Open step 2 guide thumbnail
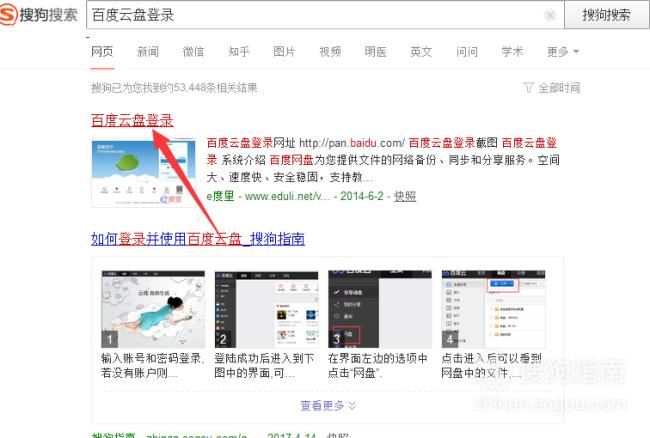The width and height of the screenshot is (650, 438). pos(267,309)
